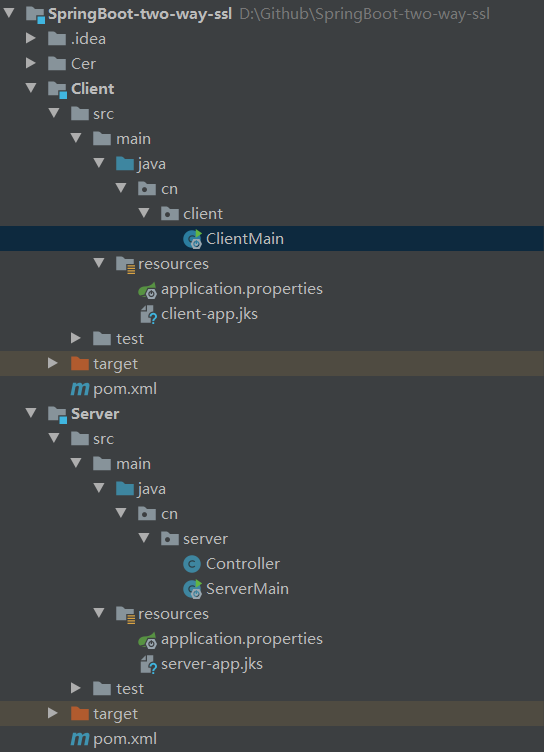Select Client application.properties file

pyautogui.click(x=242, y=289)
